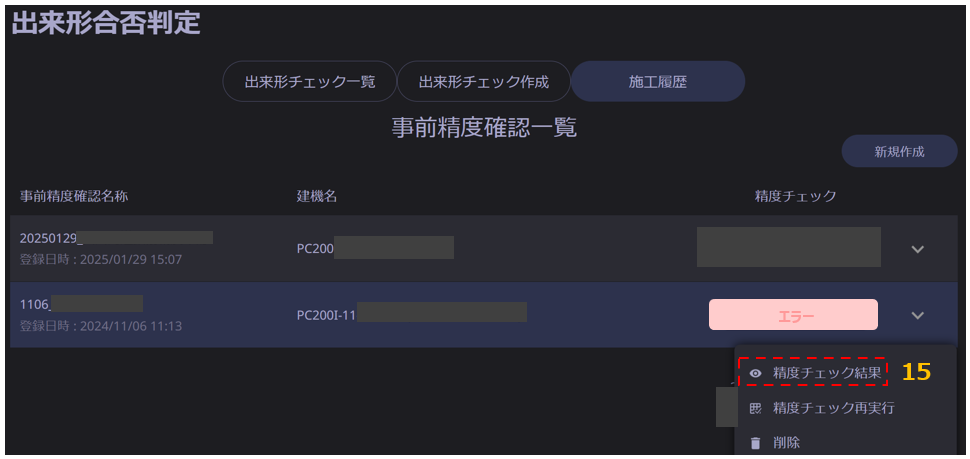Choose 精度チェック結果 from the menu
The image size is (970, 459).
point(826,373)
